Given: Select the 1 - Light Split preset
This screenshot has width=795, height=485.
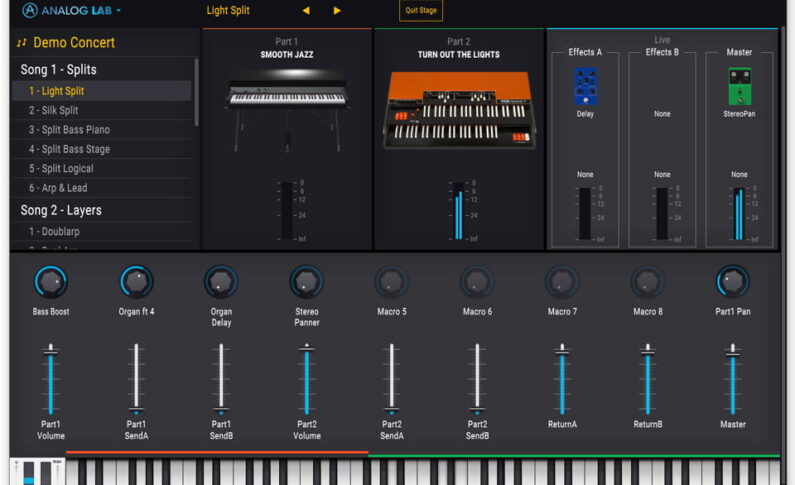Looking at the screenshot, I should tap(101, 91).
